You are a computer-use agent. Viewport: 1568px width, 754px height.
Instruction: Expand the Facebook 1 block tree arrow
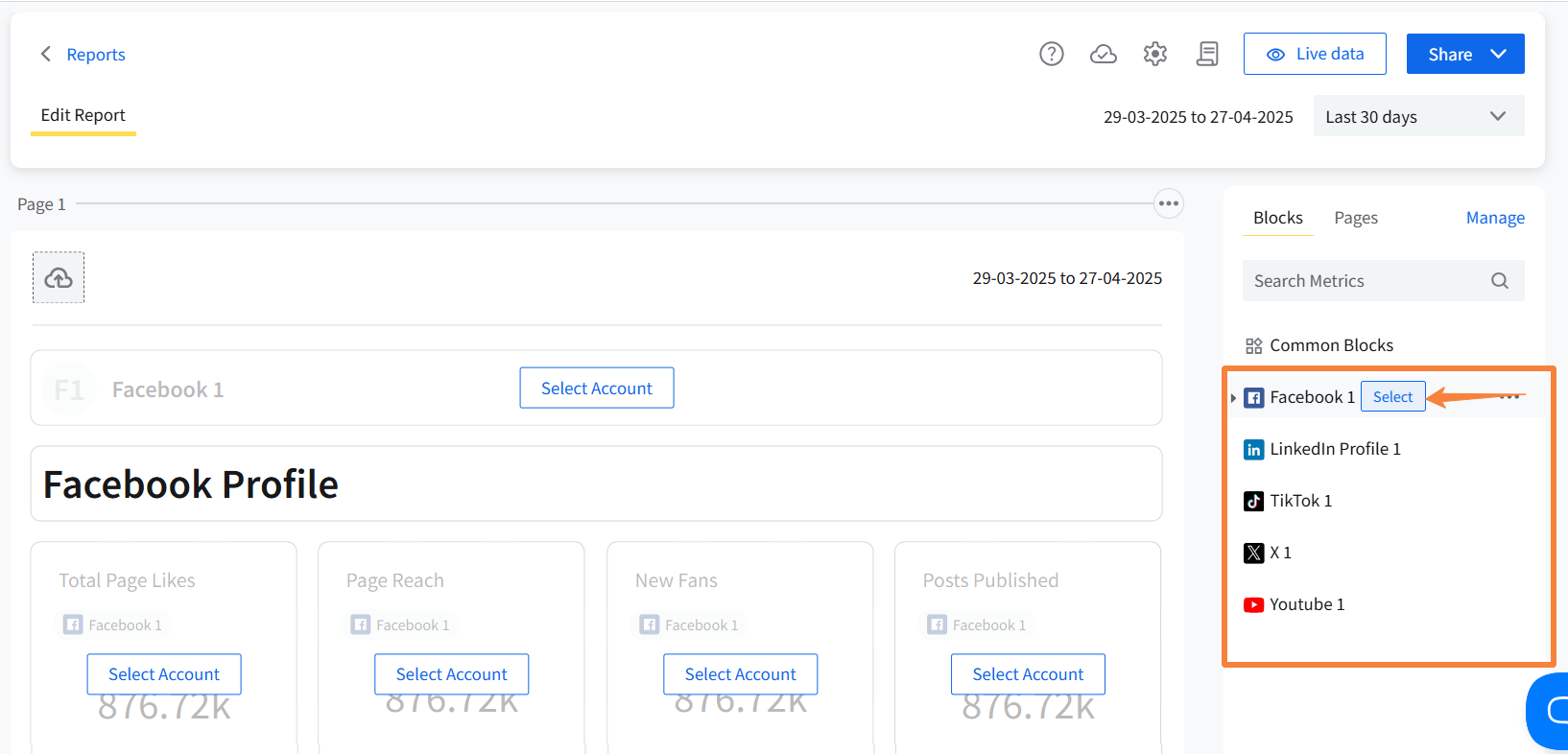pos(1233,398)
